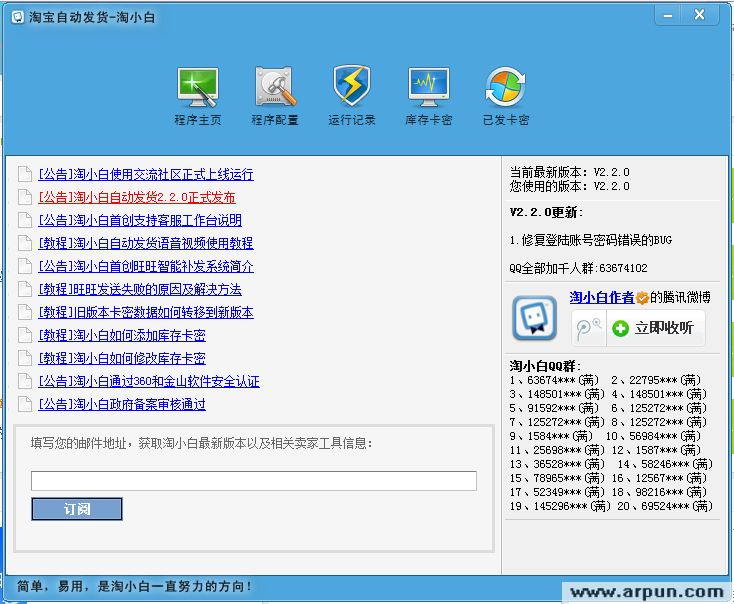Click the V2.2.0更新 heading

tap(546, 212)
